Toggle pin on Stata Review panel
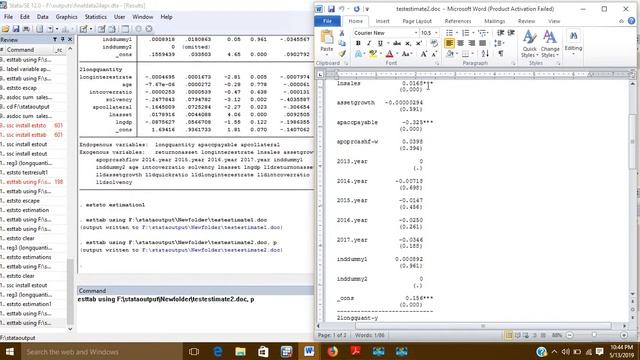The image size is (640, 360). tap(62, 40)
